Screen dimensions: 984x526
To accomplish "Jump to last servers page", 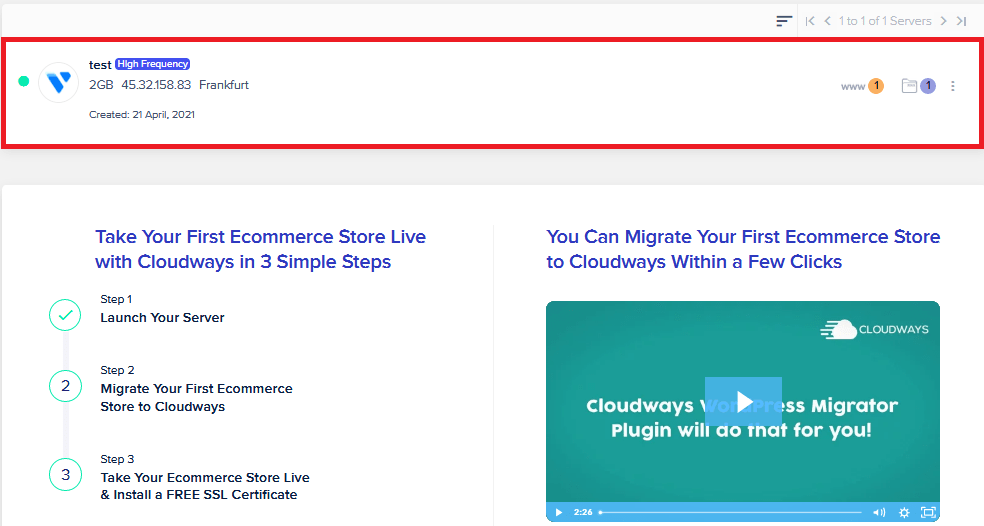I will [961, 21].
